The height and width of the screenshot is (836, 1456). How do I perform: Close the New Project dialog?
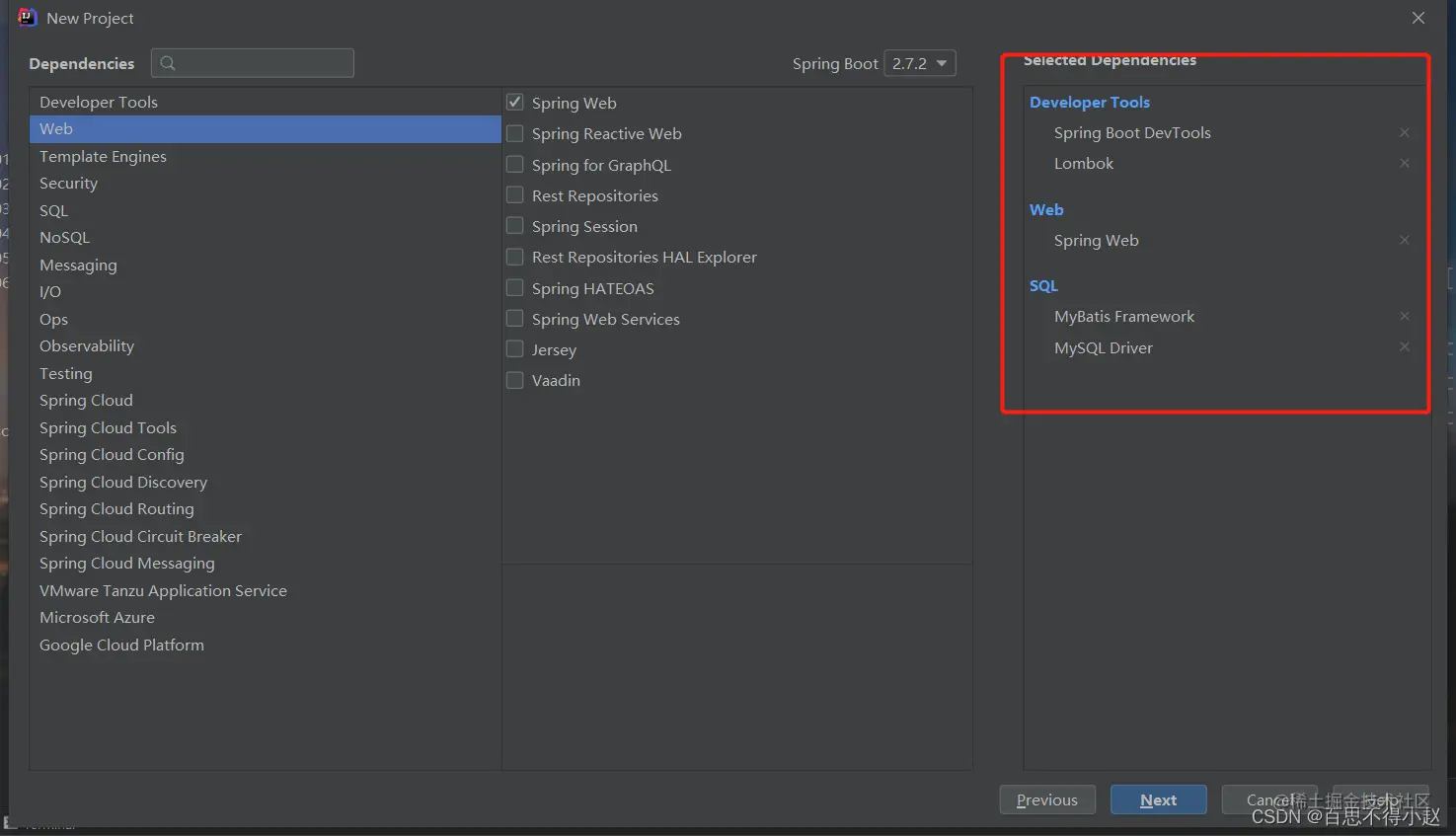[1418, 18]
